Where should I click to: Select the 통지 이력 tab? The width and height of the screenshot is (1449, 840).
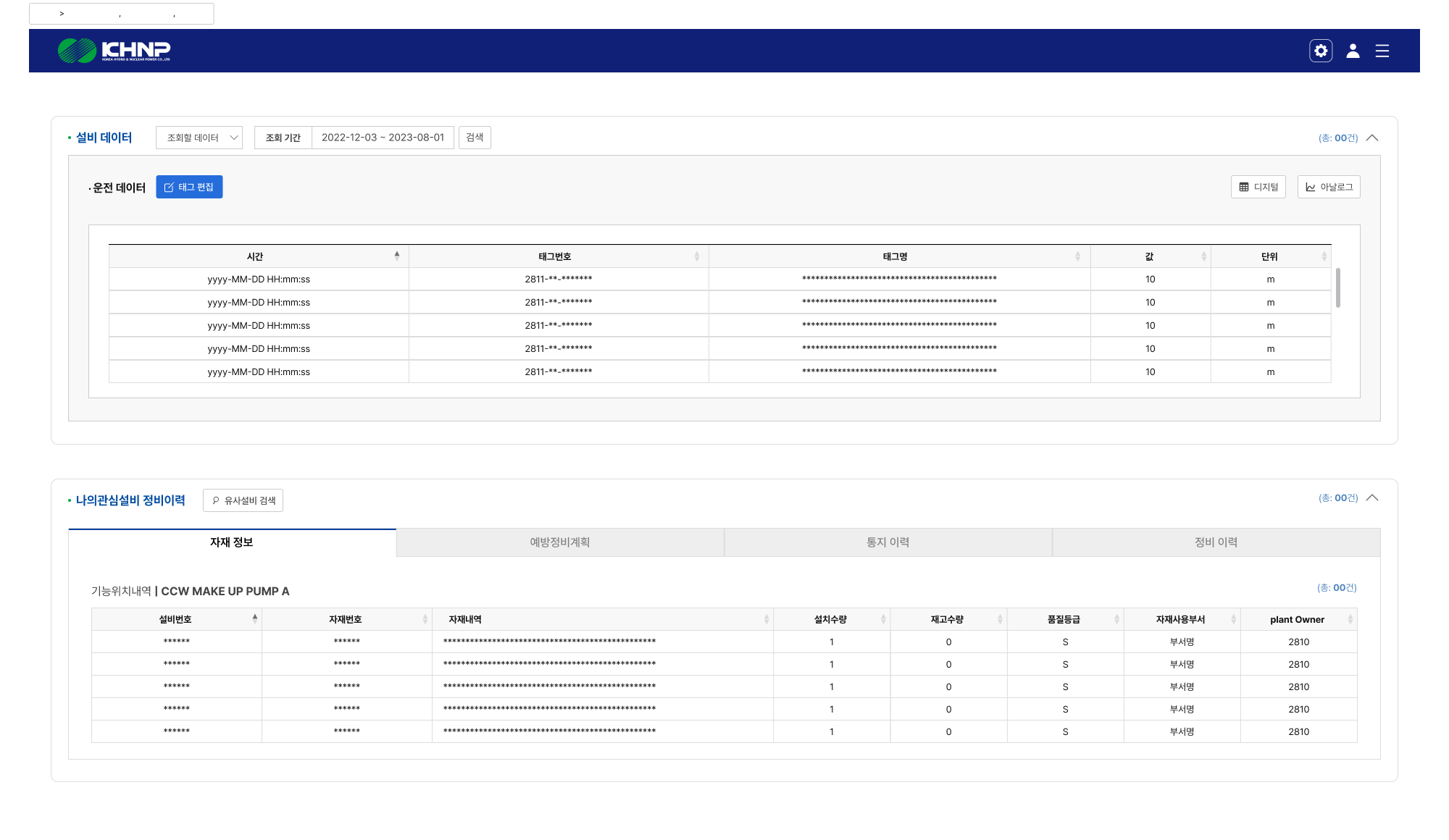888,542
